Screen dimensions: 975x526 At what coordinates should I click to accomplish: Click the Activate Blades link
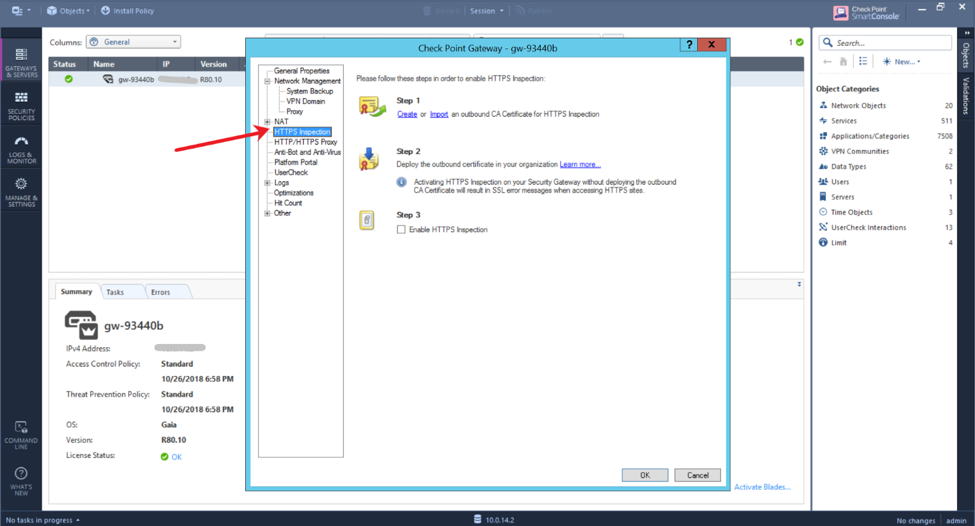(762, 487)
